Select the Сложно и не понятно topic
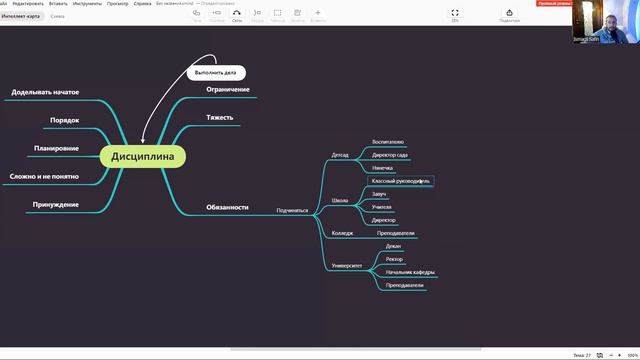This screenshot has width=640, height=360. click(44, 177)
